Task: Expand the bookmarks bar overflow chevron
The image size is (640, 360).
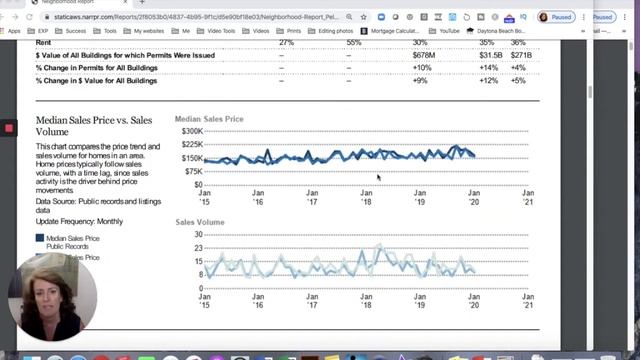Action: [x=583, y=31]
